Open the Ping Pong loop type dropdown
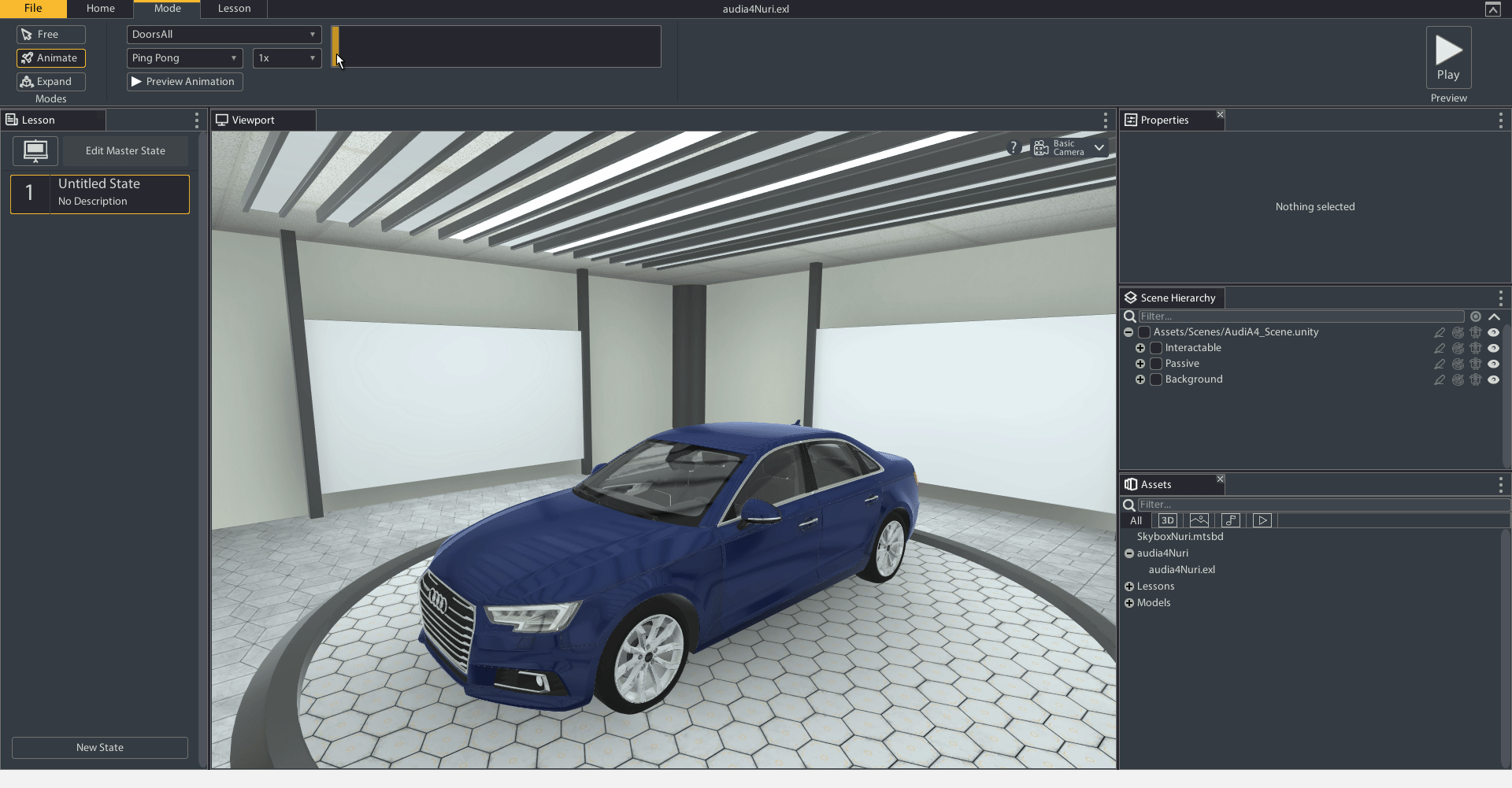Image resolution: width=1512 pixels, height=788 pixels. click(x=185, y=58)
